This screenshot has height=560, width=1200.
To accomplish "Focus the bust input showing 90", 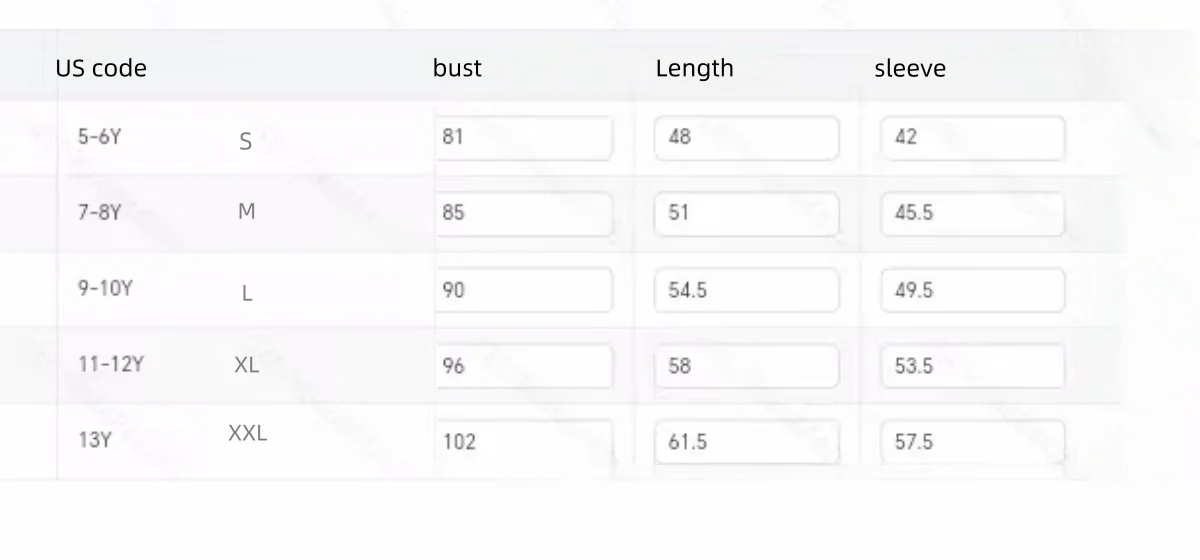I will click(x=523, y=290).
